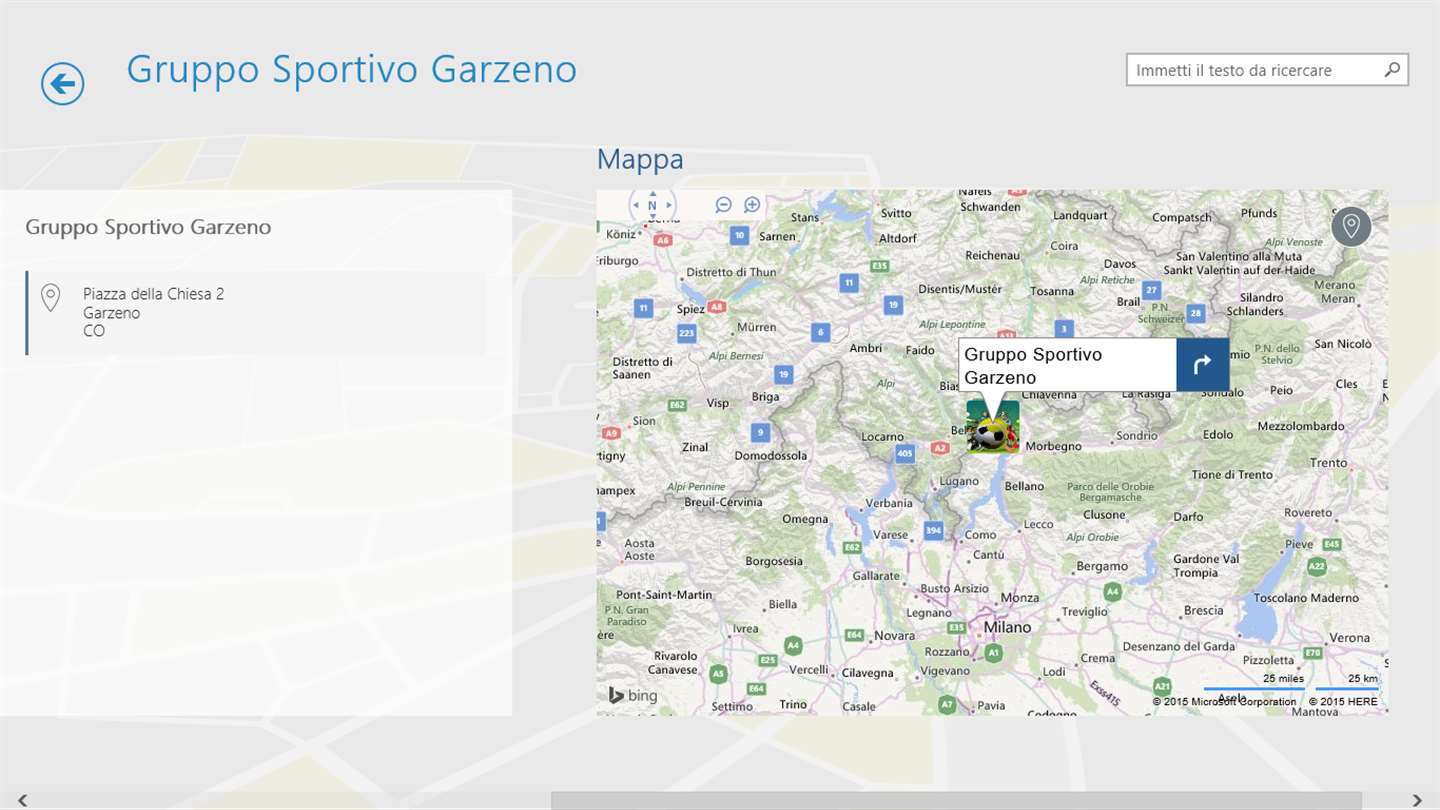
Task: Focus the 'Immetti il testo da ricercare' search field
Action: point(1267,70)
